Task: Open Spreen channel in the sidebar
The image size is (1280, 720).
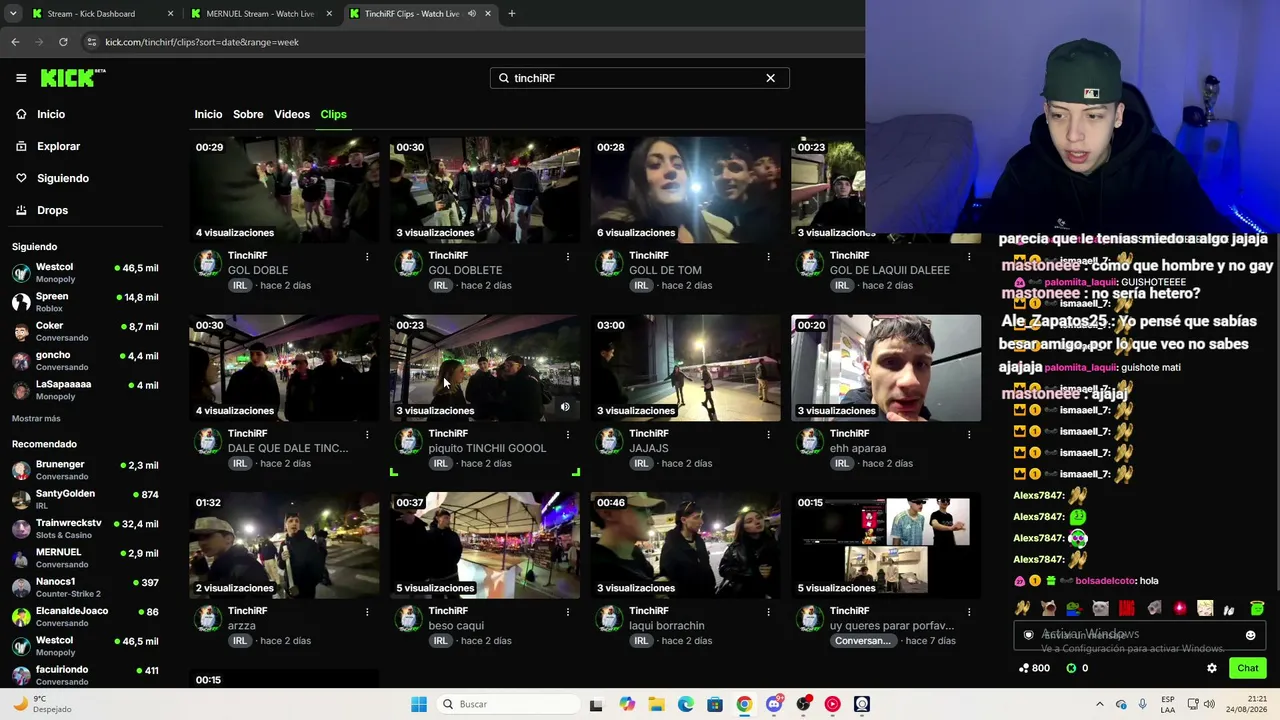Action: (85, 302)
